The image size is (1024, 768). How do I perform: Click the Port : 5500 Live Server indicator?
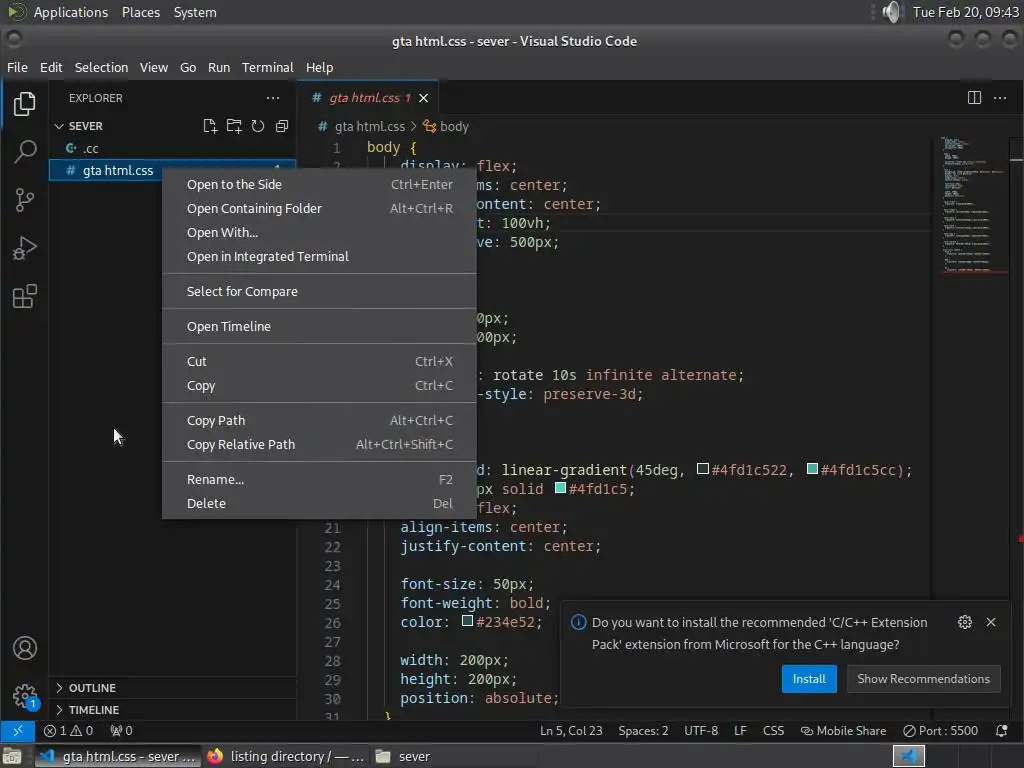point(940,731)
